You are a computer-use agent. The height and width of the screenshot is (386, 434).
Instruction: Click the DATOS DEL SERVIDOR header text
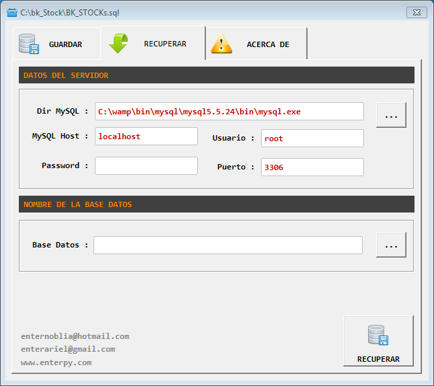click(66, 75)
